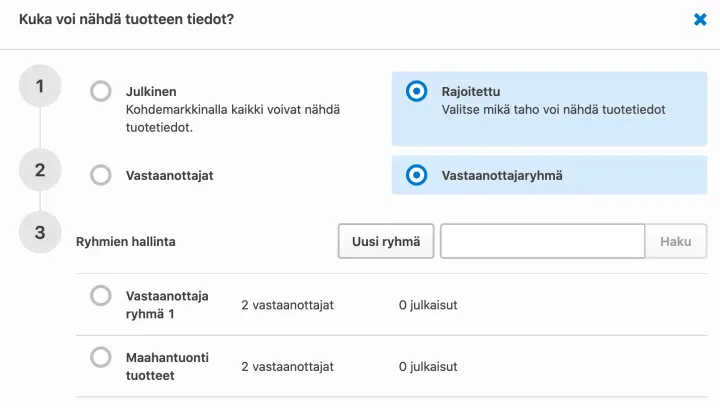The image size is (720, 408).
Task: Click step 2 circle indicator
Action: pyautogui.click(x=40, y=170)
